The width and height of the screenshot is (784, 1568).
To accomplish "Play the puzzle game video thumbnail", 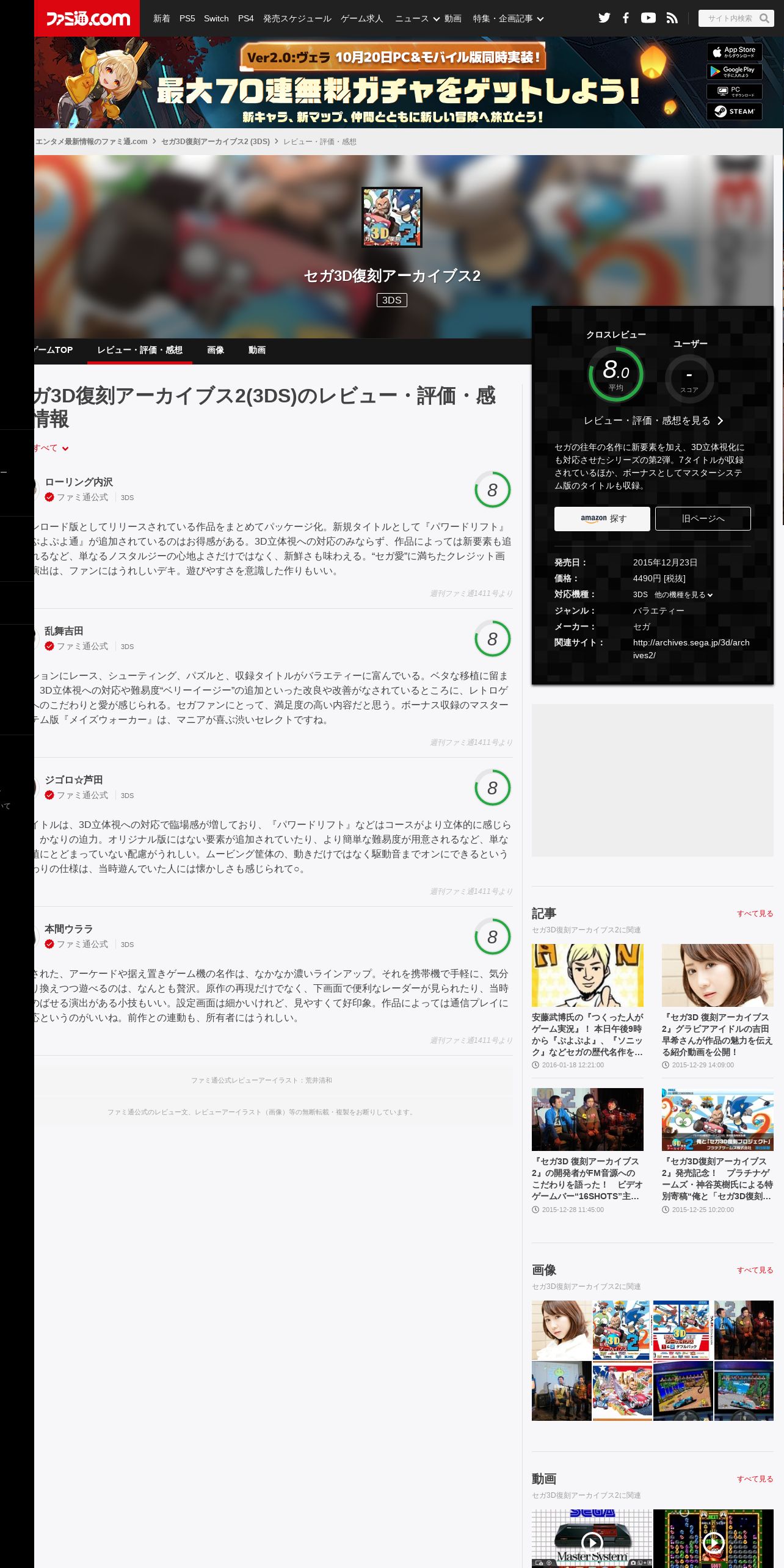I will [x=713, y=1539].
